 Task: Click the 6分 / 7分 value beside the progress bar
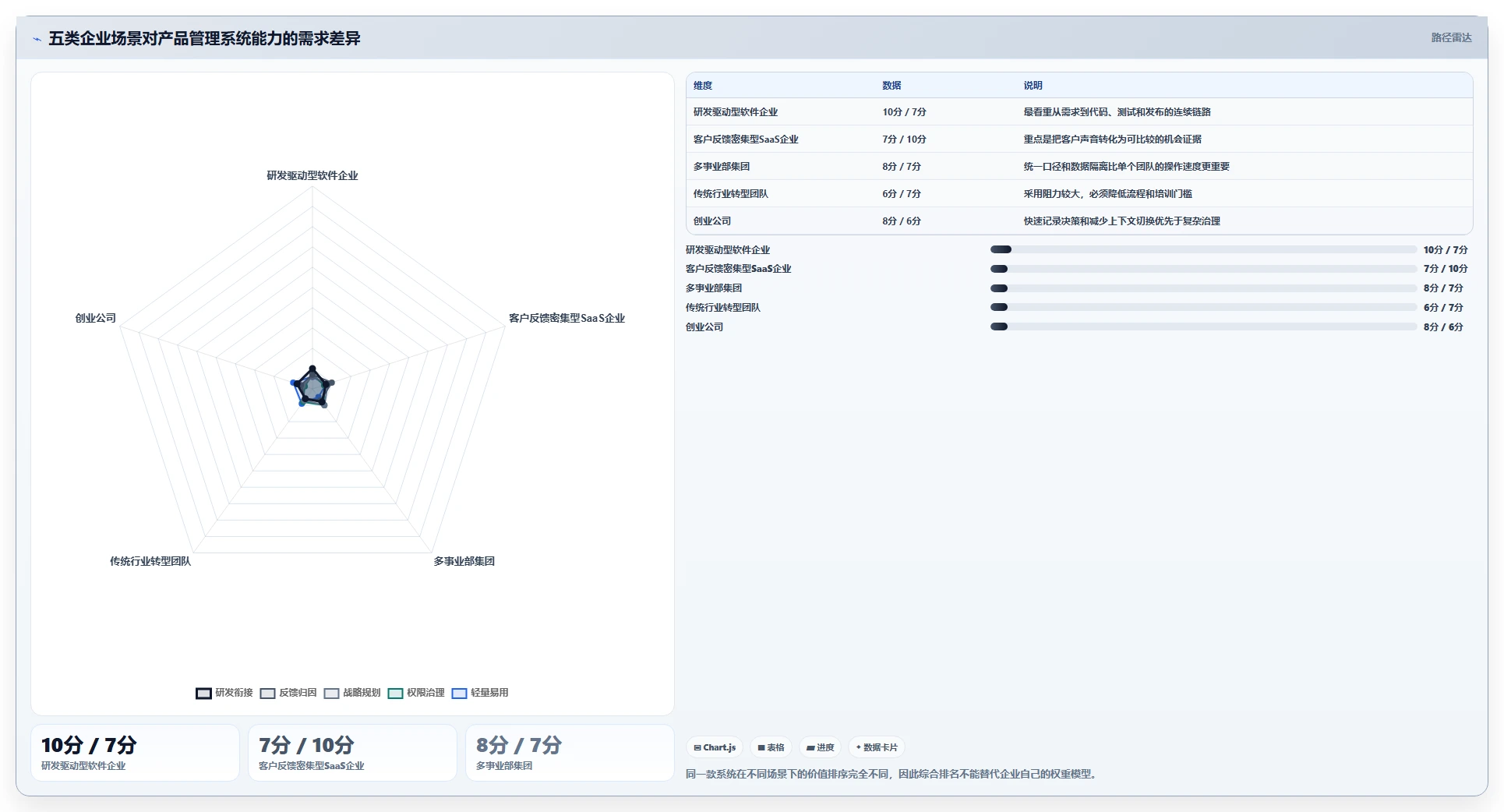point(1443,308)
